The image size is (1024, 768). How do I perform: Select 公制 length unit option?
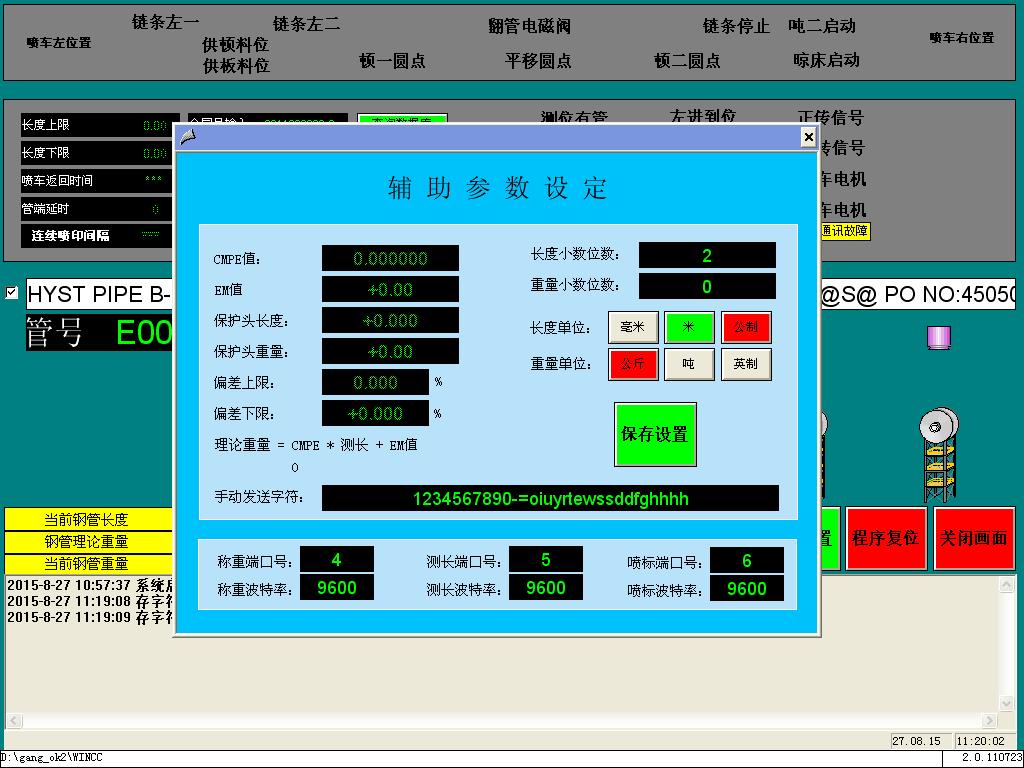[746, 327]
